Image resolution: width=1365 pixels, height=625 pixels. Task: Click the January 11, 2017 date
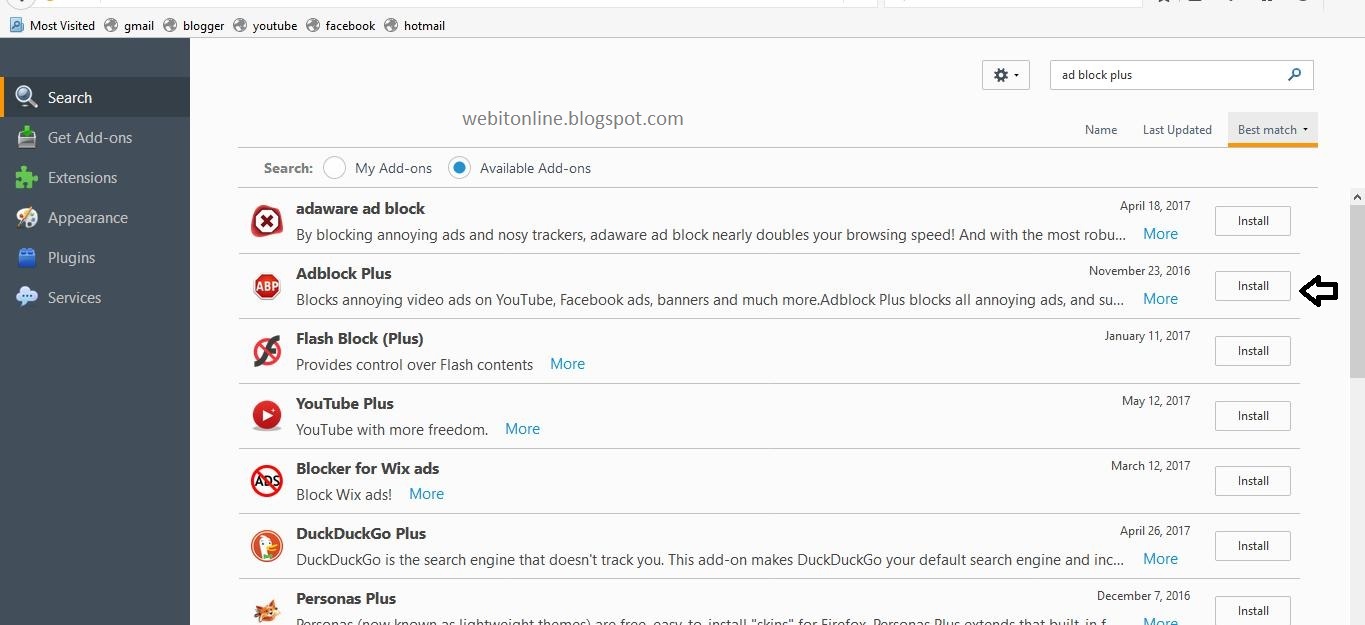point(1148,336)
